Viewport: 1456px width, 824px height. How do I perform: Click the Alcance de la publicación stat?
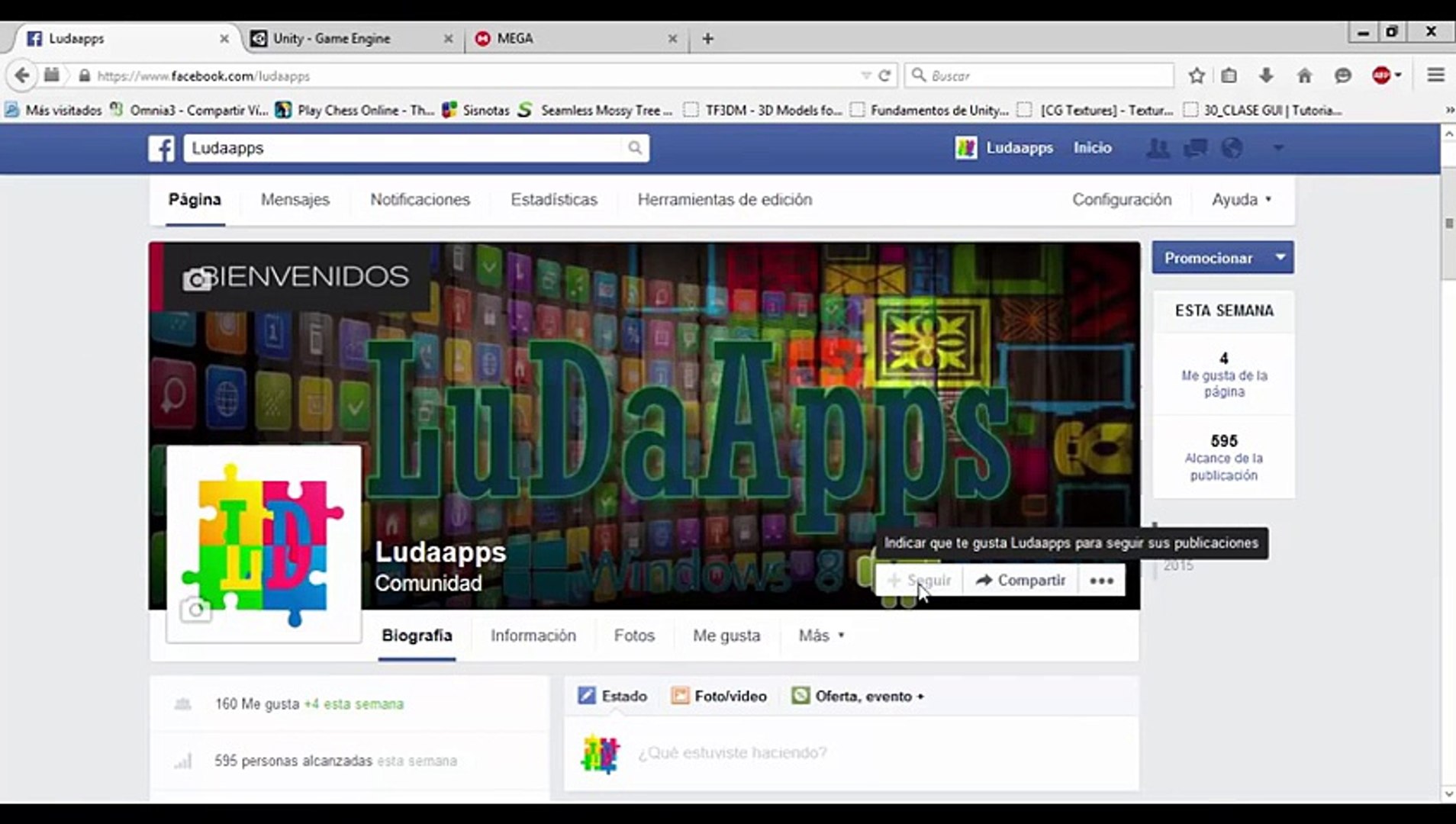click(x=1224, y=458)
